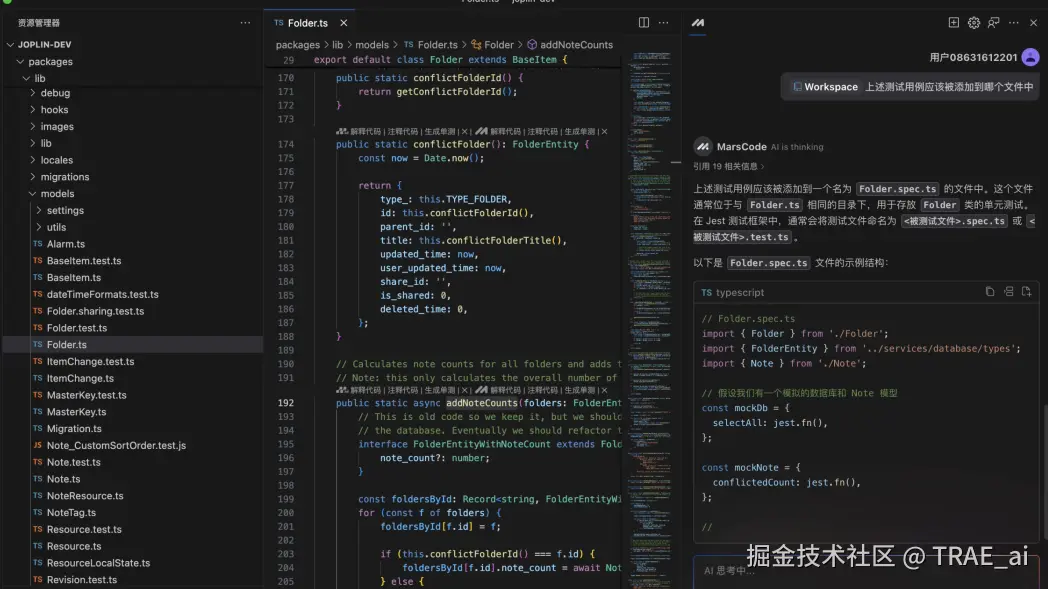Screen dimensions: 1048x589
Task: Click line number 192 in gutter
Action: click(x=285, y=402)
